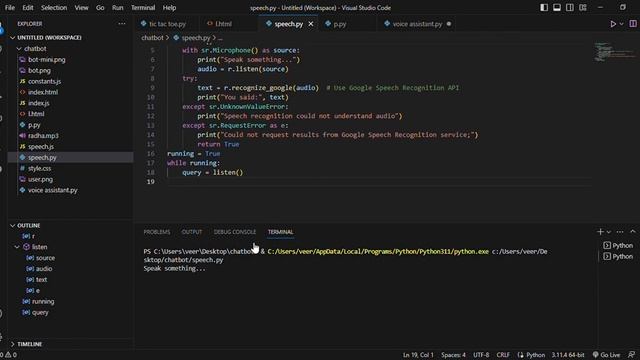Open terminal launch profile dropdown arrow
Screen dimensions: 640x360
pyautogui.click(x=609, y=232)
